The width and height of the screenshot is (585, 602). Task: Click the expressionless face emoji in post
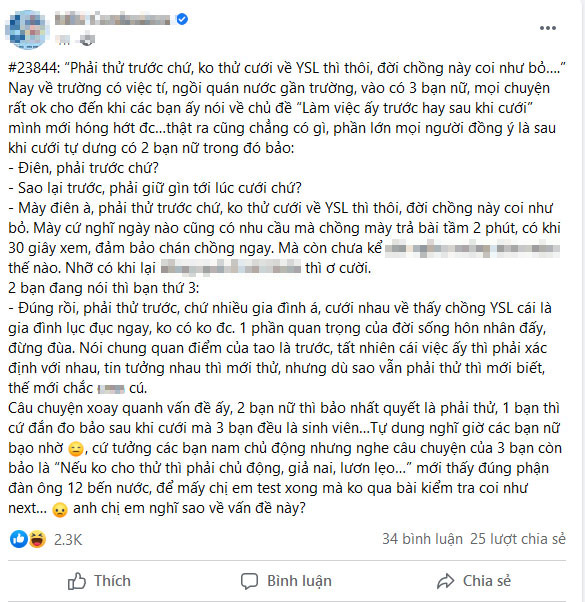click(76, 448)
